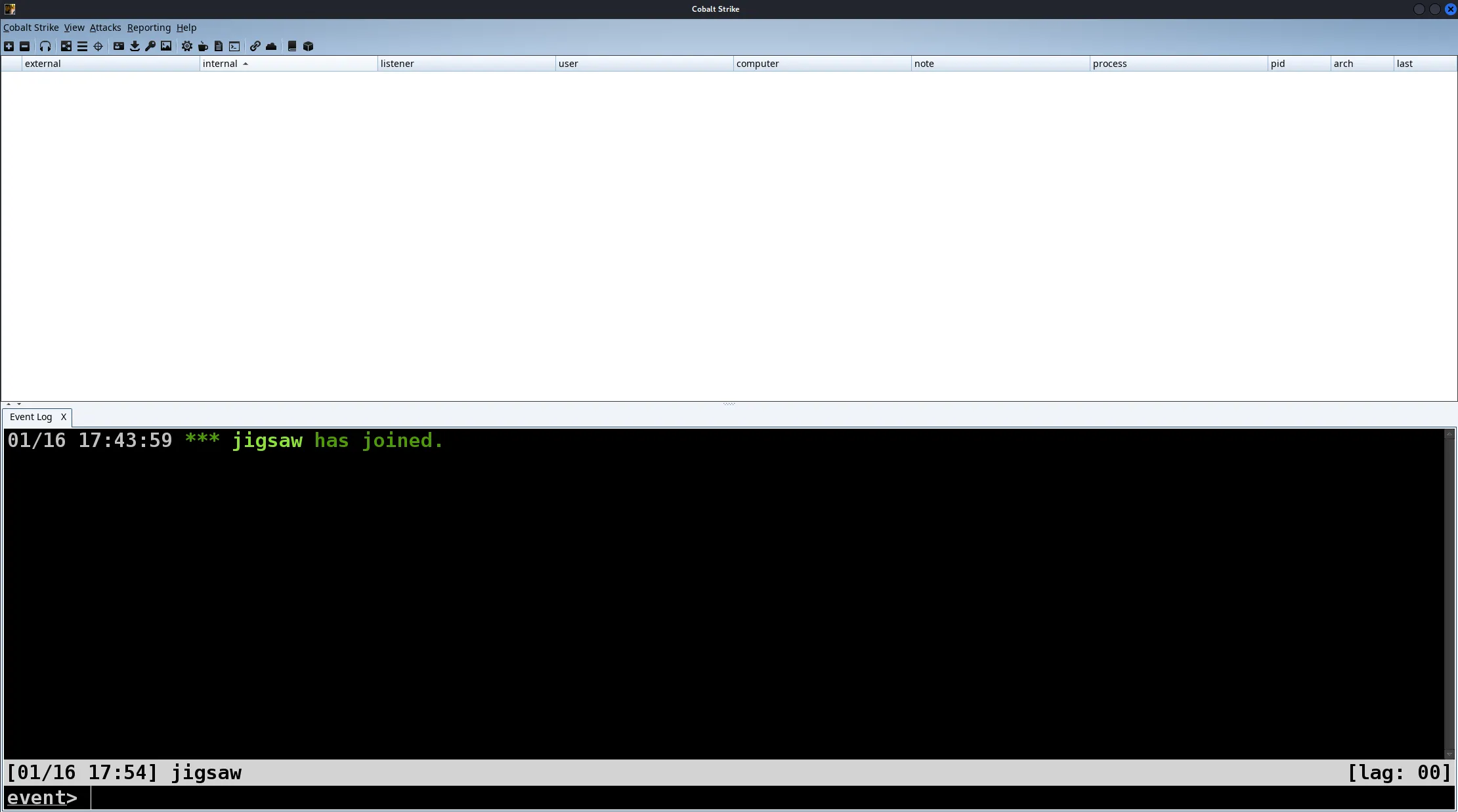Viewport: 1458px width, 812px height.
Task: Toggle sort arrow beside internal header
Action: pos(246,64)
